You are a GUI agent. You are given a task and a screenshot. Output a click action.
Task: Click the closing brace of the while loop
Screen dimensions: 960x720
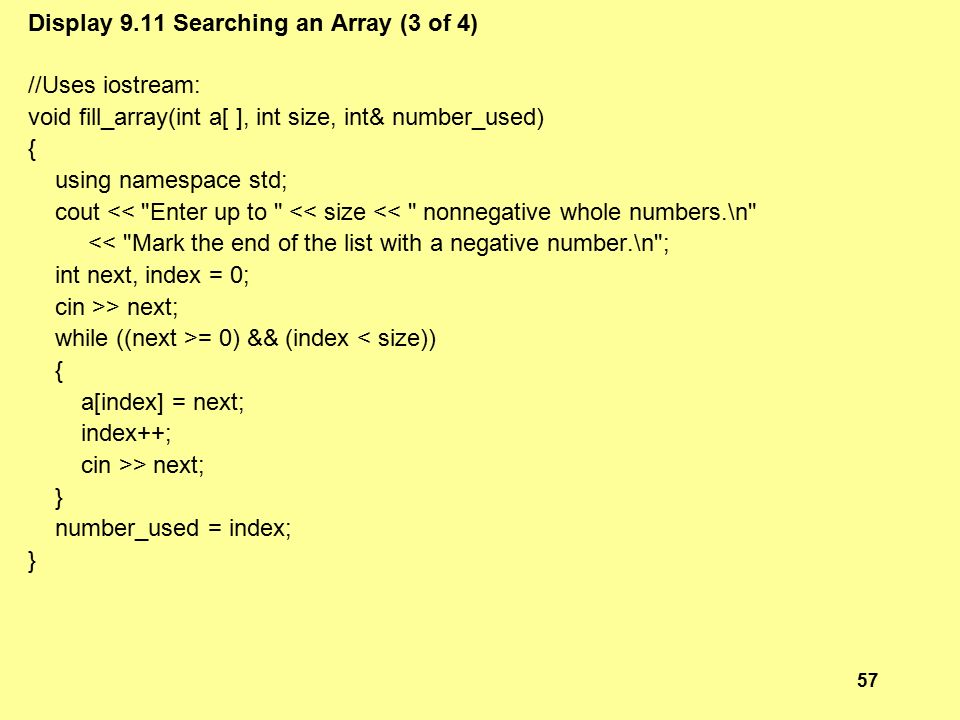pos(59,497)
